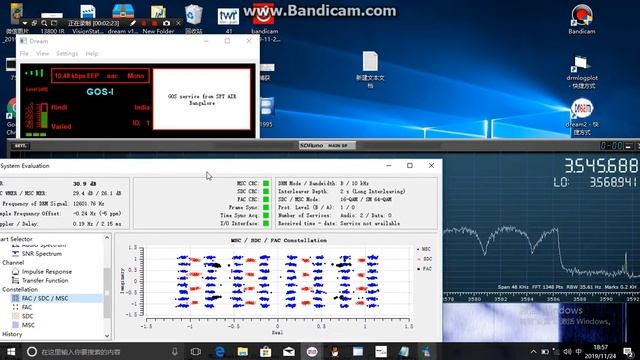Click the SDC entry in constellation legend

pyautogui.click(x=424, y=259)
